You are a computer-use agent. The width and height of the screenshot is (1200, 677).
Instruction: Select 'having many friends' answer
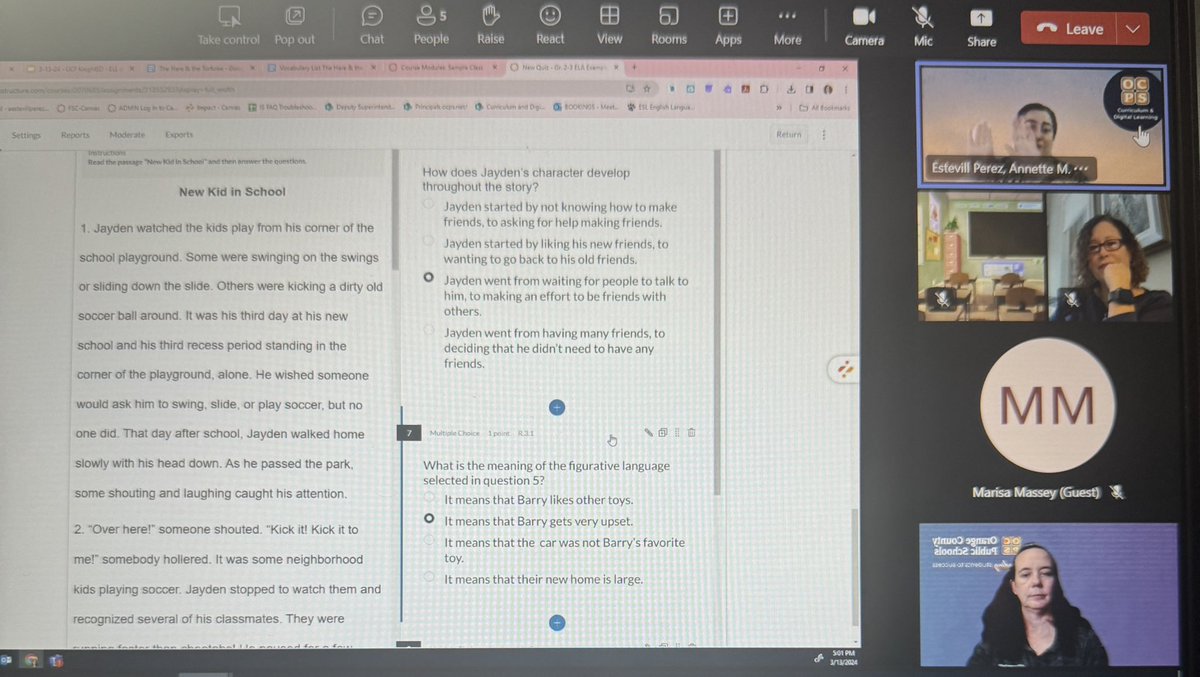[429, 331]
